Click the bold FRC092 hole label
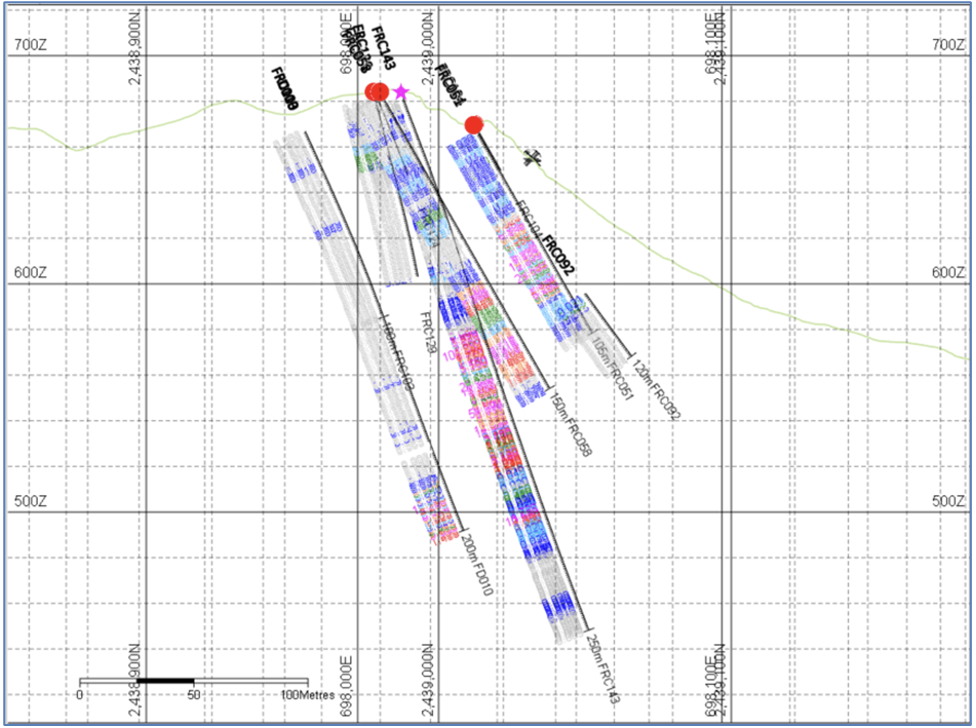Viewport: 976px width, 728px height. point(558,255)
